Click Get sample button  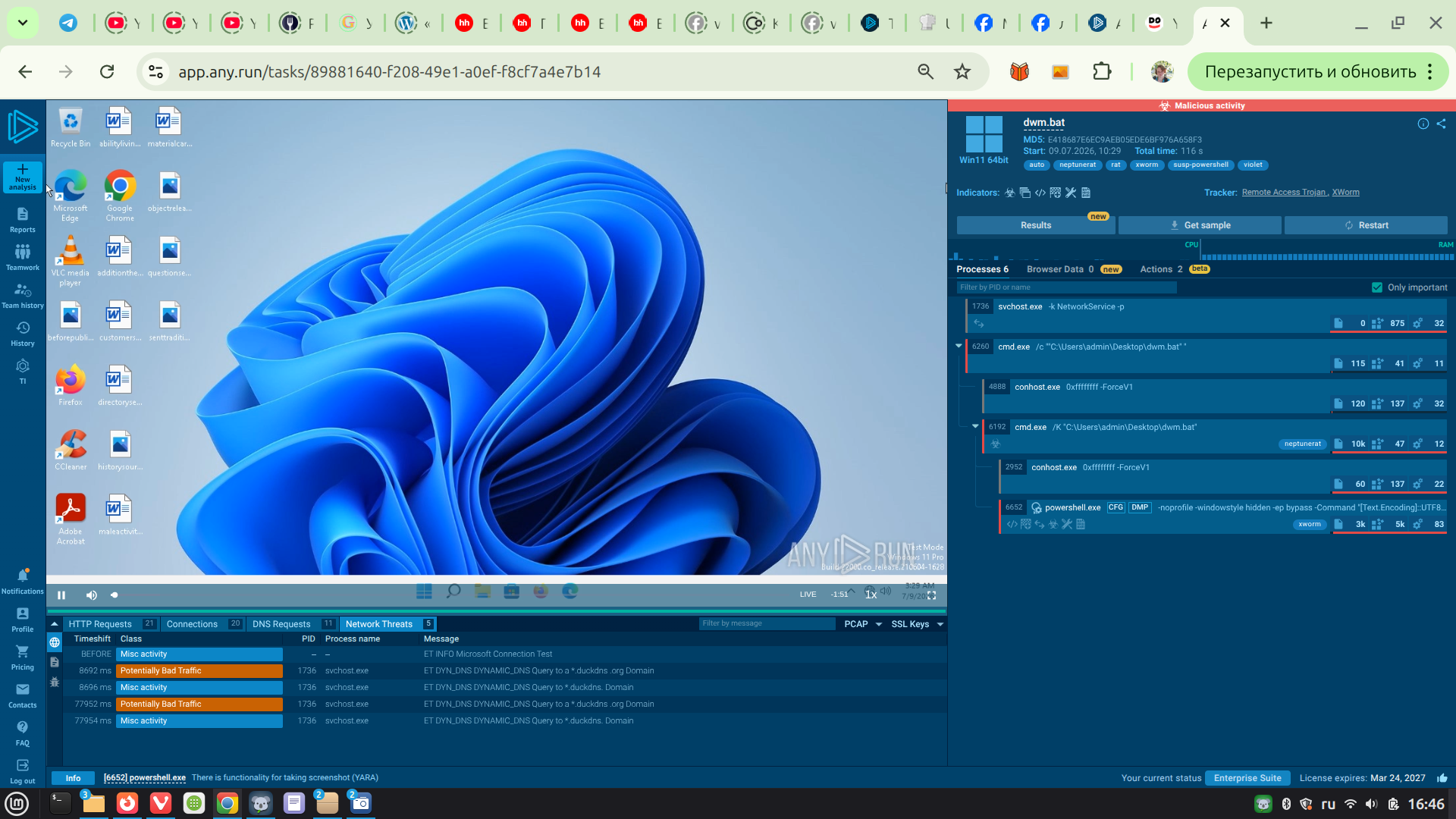point(1200,225)
